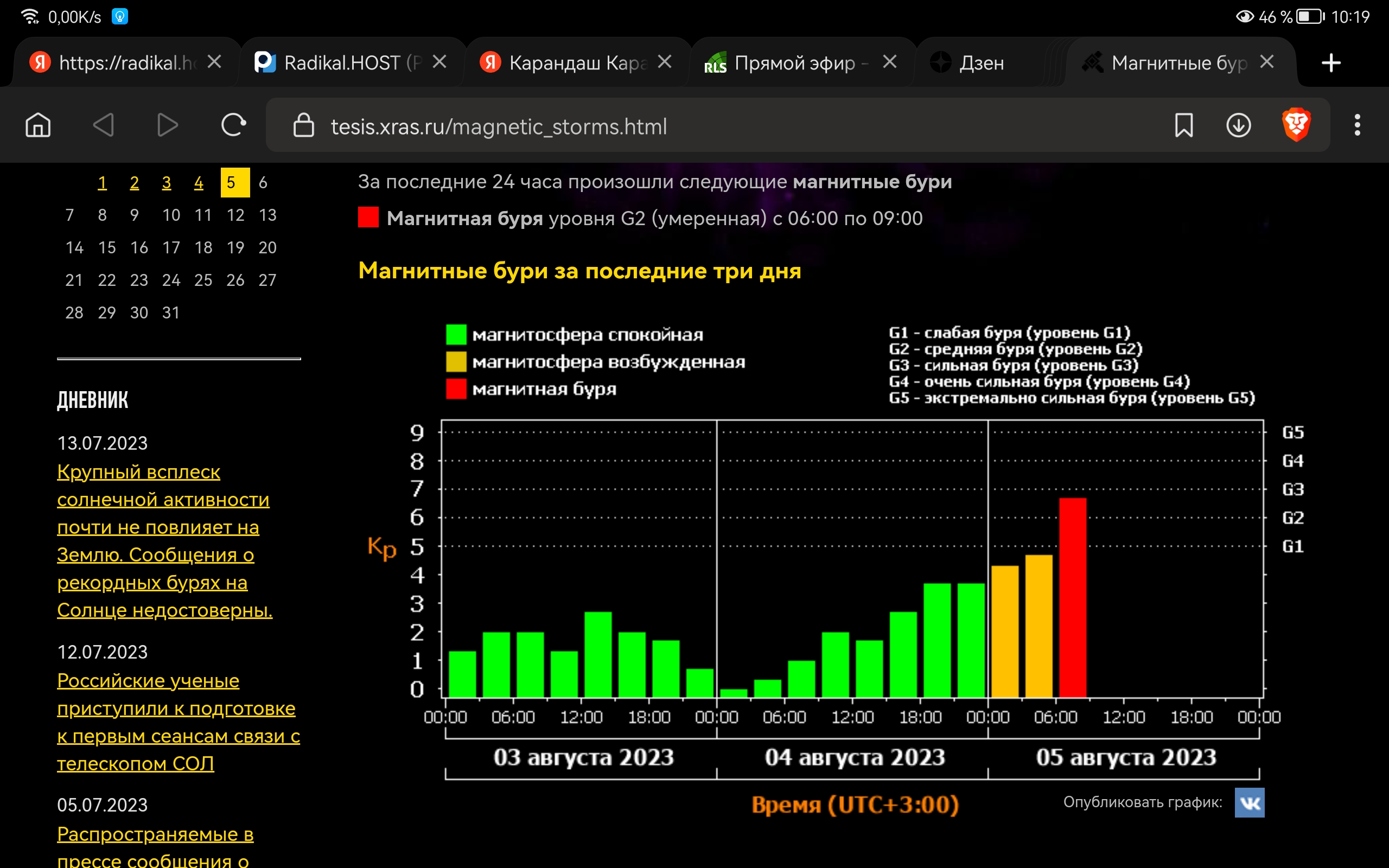Image resolution: width=1389 pixels, height=868 pixels.
Task: Share graph via VK icon
Action: (x=1249, y=802)
